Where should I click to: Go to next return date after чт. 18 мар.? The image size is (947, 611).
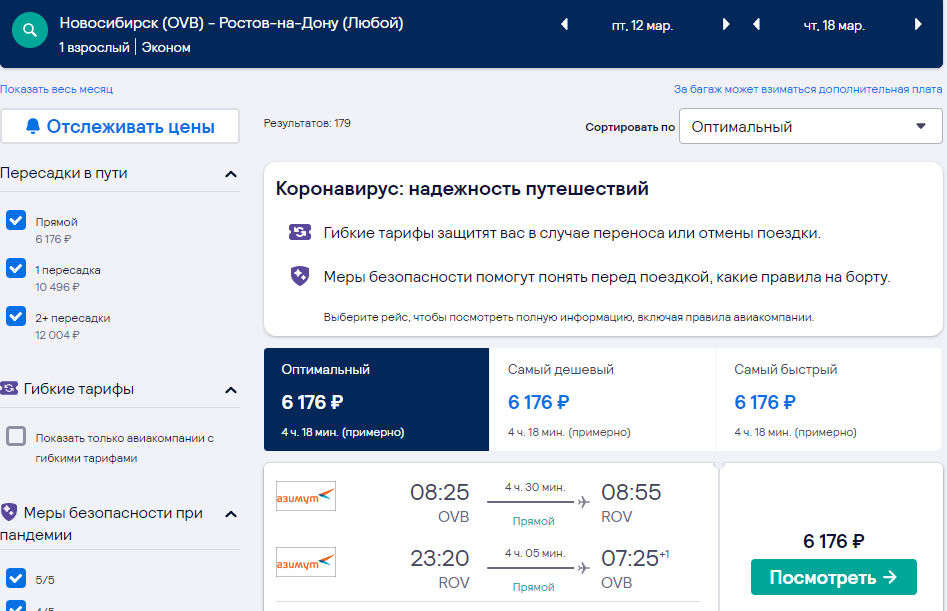(x=918, y=25)
